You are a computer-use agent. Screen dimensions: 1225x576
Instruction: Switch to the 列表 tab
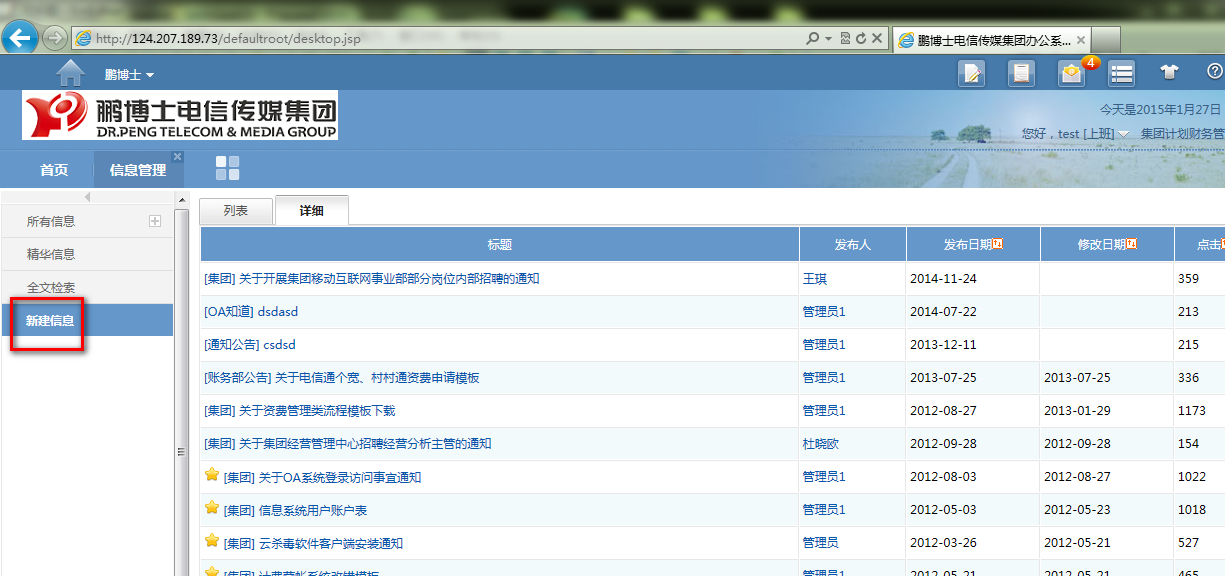[x=236, y=211]
